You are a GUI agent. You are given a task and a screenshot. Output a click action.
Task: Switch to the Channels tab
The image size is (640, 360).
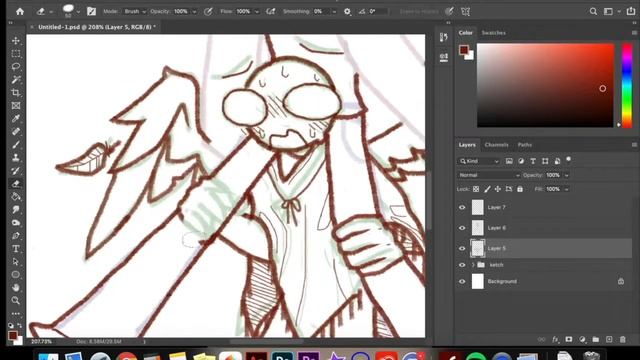[496, 145]
